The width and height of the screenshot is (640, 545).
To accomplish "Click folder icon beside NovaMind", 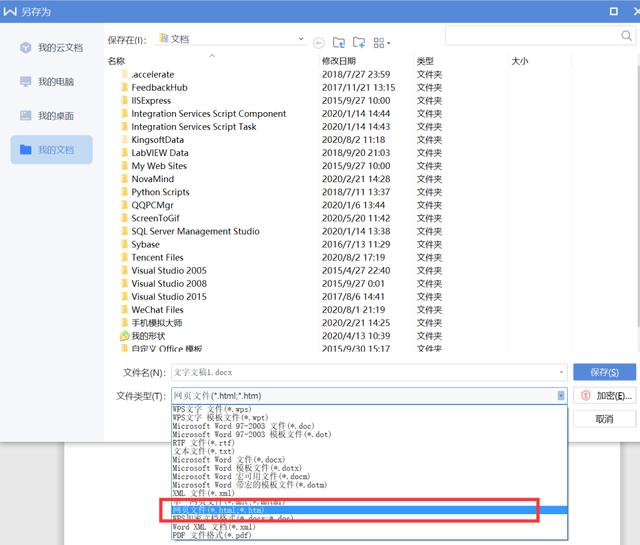I will (124, 179).
